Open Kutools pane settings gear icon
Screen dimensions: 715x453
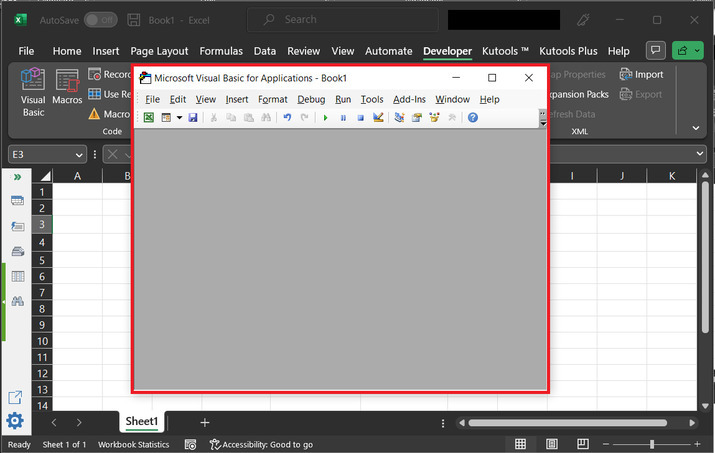click(x=15, y=421)
